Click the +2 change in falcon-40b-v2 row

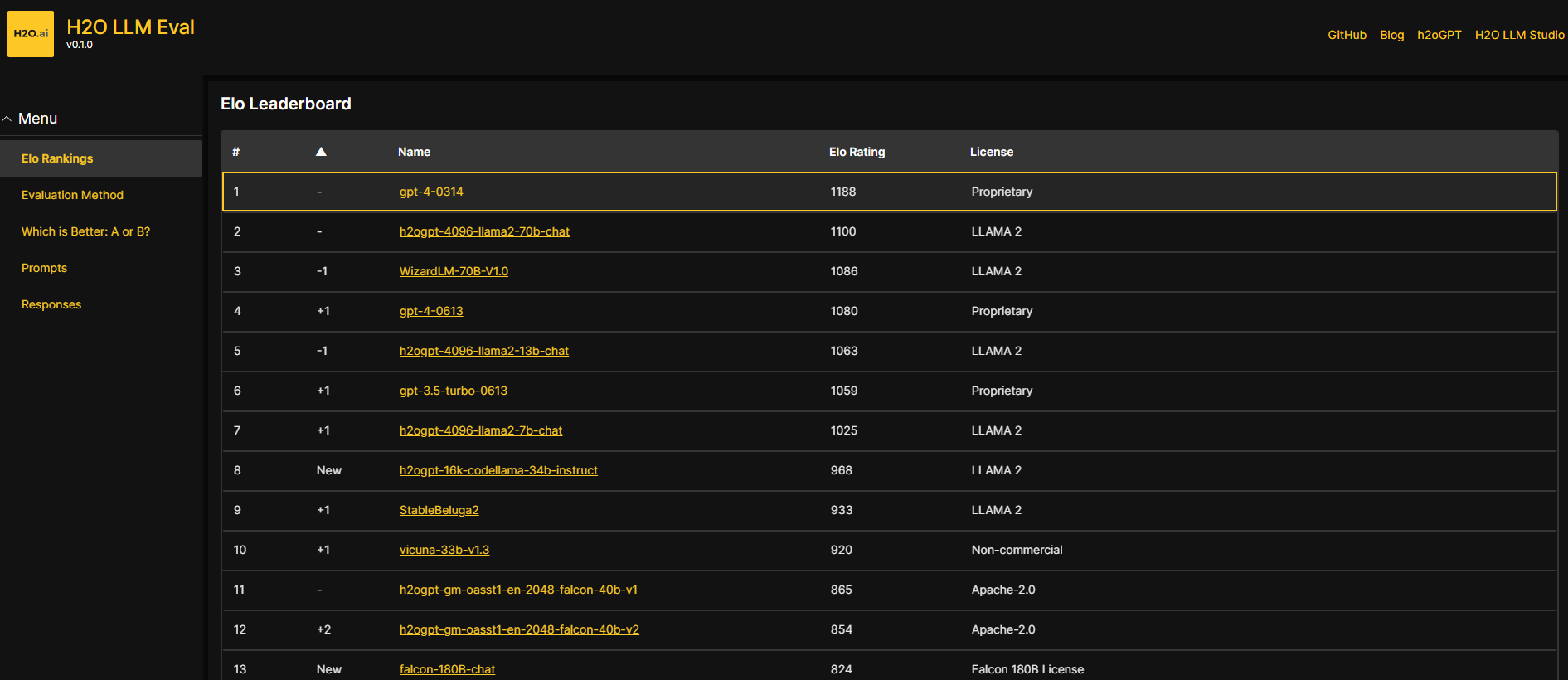pos(323,629)
